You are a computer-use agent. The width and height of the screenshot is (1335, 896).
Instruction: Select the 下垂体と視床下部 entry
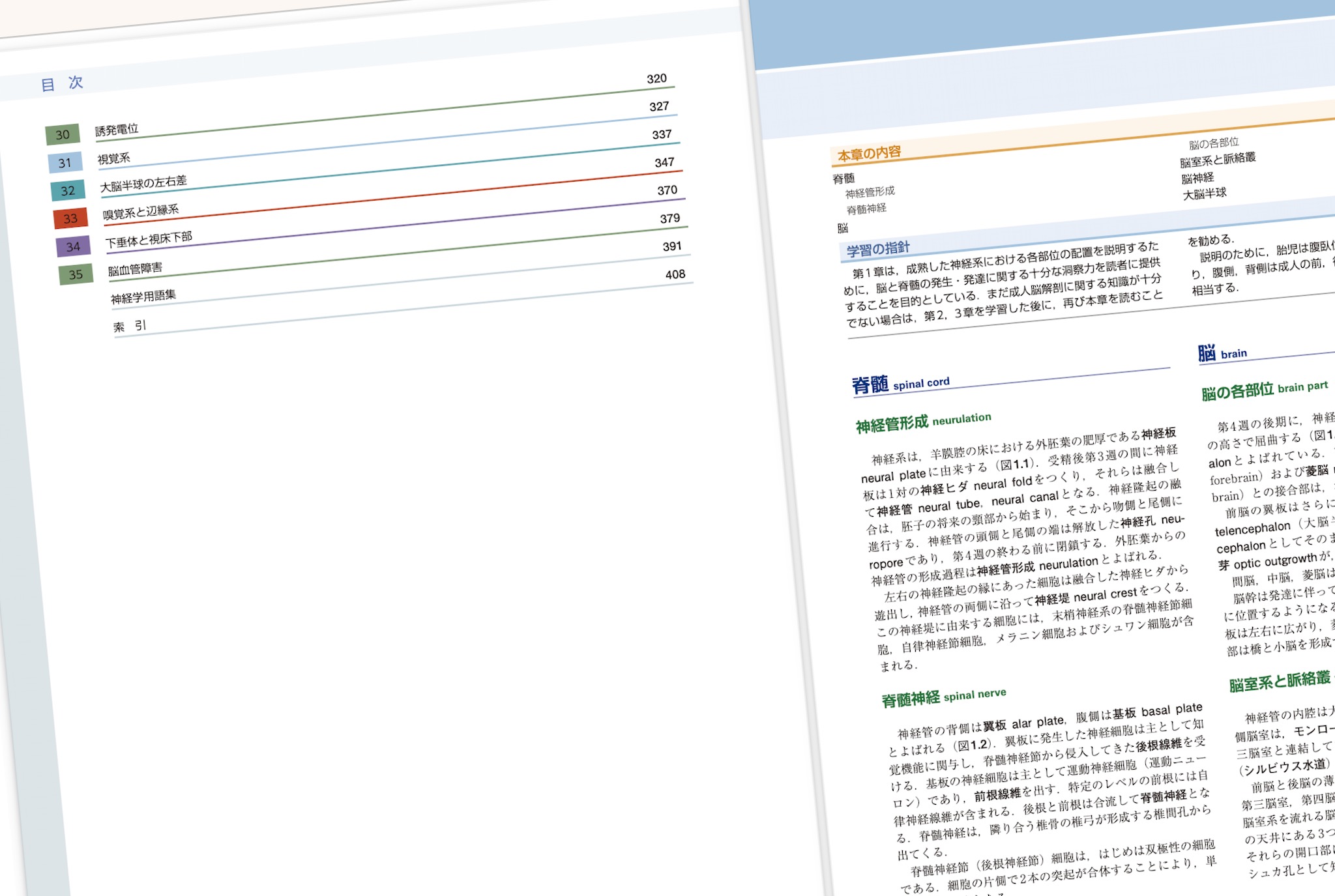coord(149,240)
